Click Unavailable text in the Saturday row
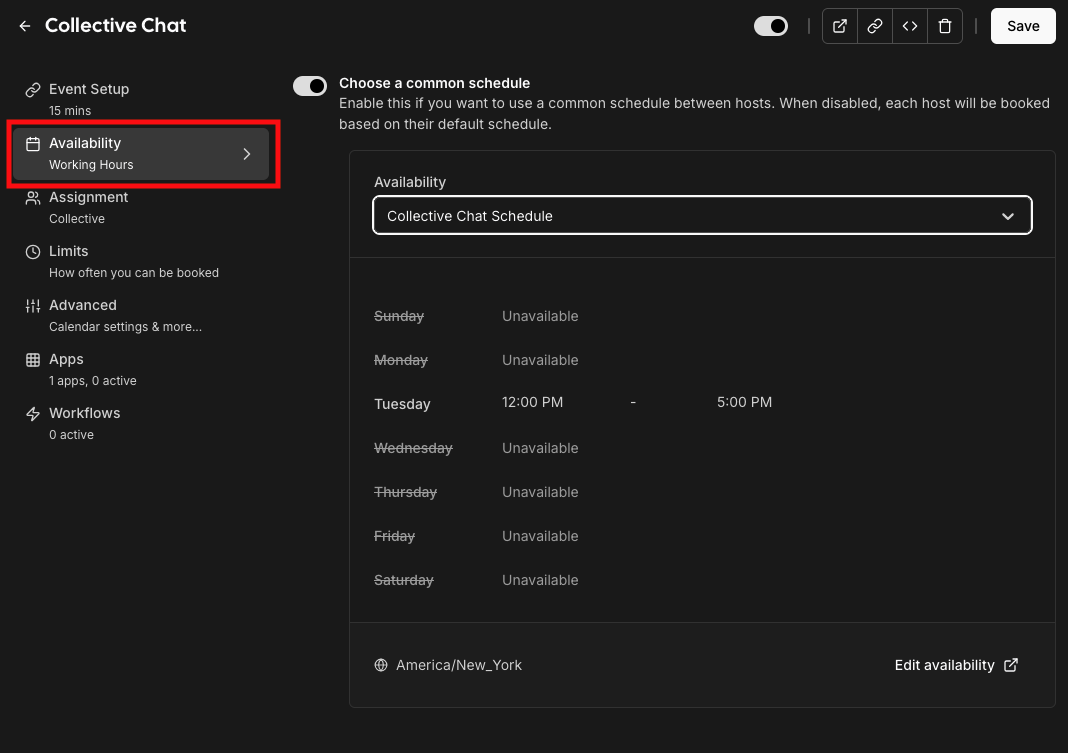Image resolution: width=1068 pixels, height=753 pixels. click(x=540, y=580)
